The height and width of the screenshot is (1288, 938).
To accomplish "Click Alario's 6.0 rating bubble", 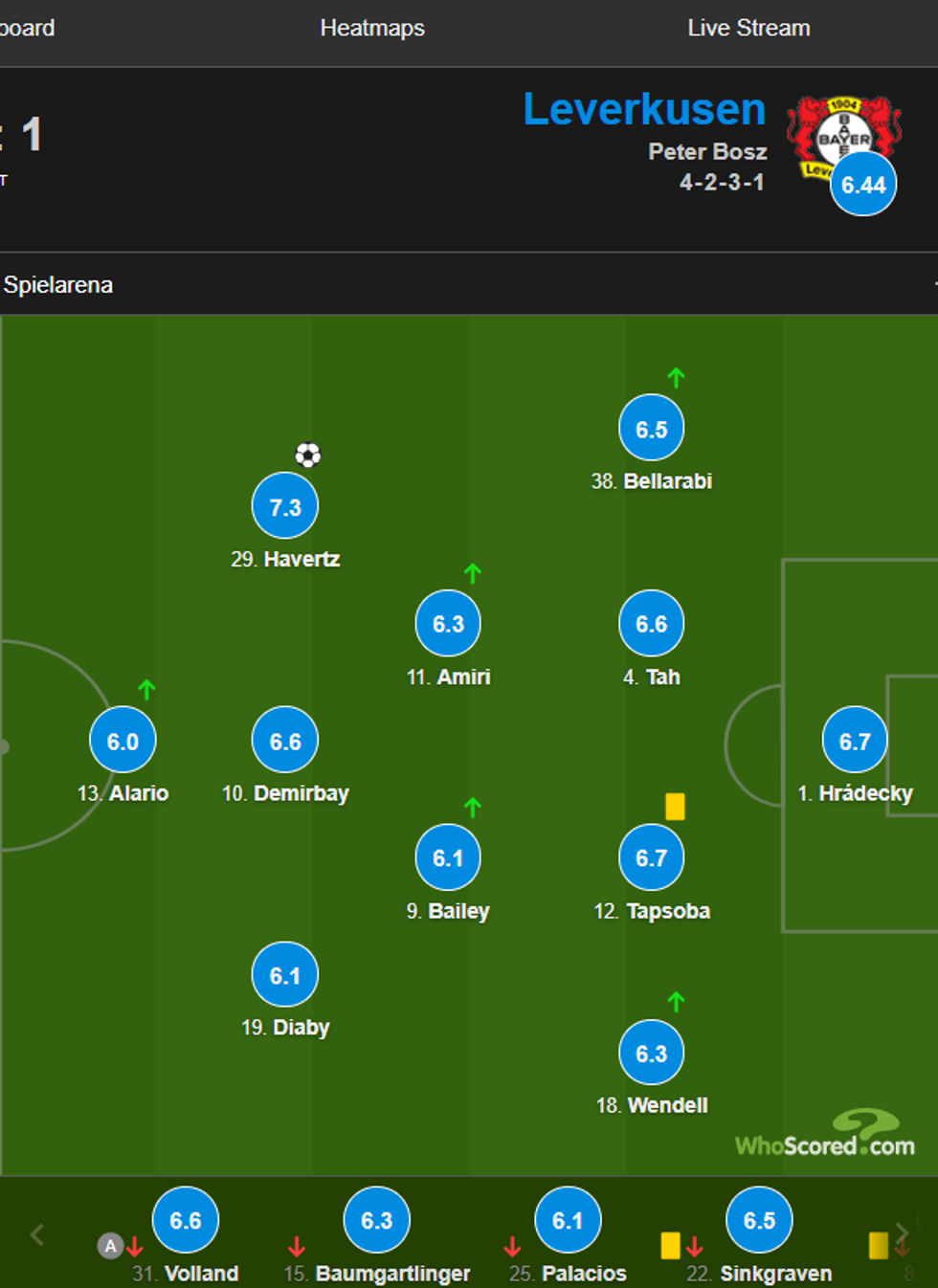I will (123, 741).
